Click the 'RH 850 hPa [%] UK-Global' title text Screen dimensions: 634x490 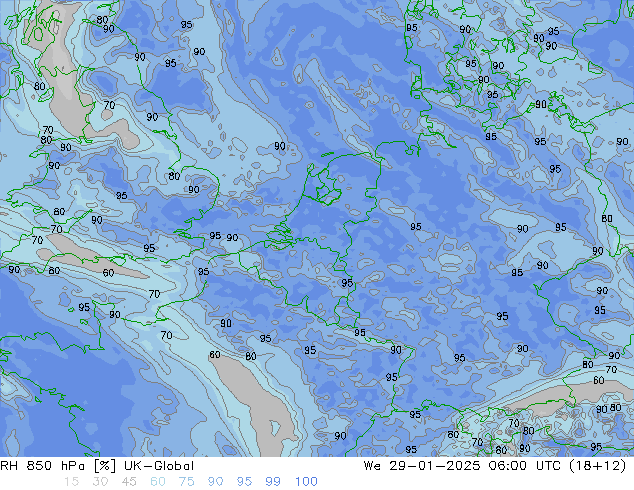pyautogui.click(x=97, y=466)
